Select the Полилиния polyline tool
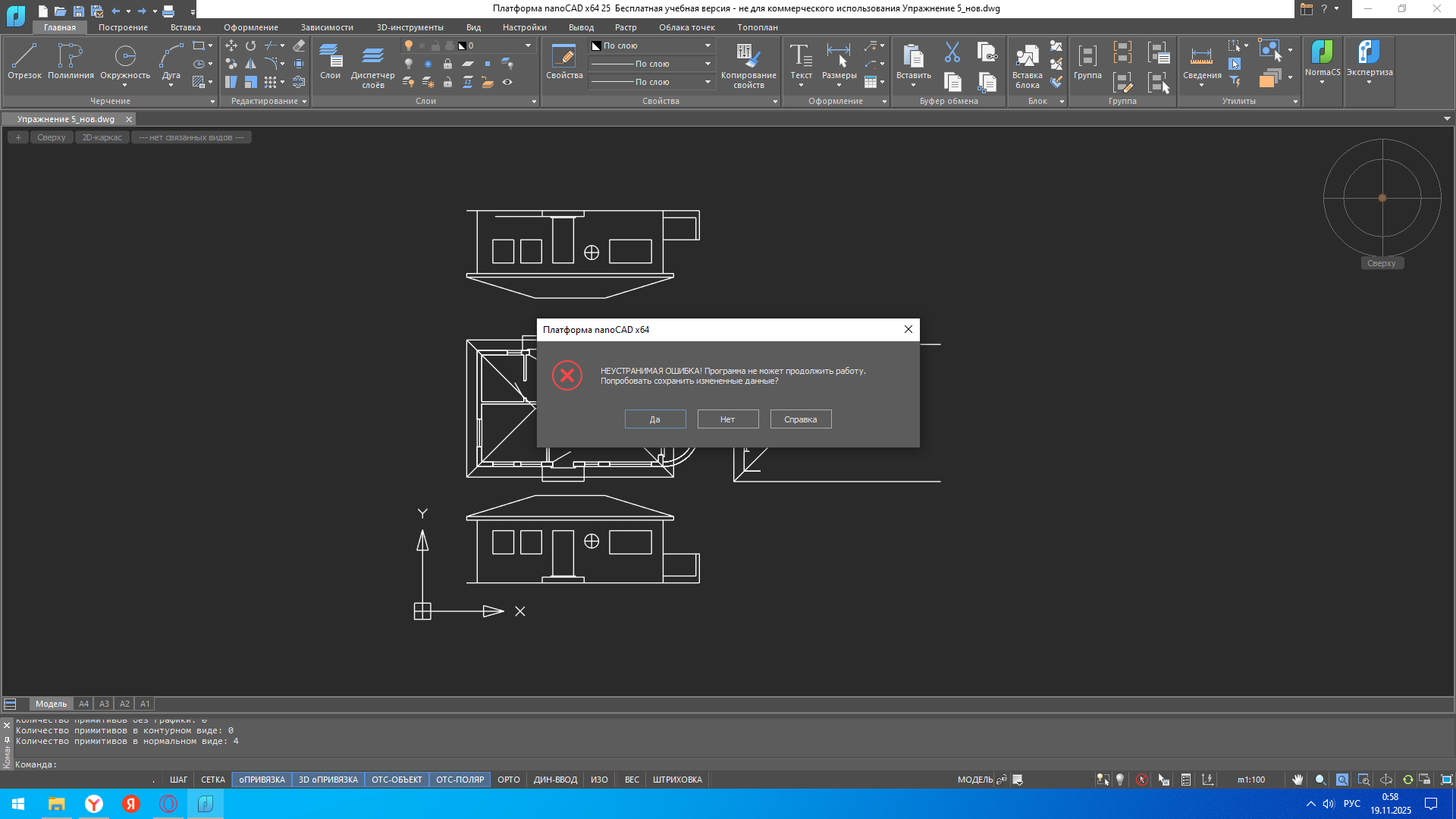The height and width of the screenshot is (819, 1456). pyautogui.click(x=71, y=61)
